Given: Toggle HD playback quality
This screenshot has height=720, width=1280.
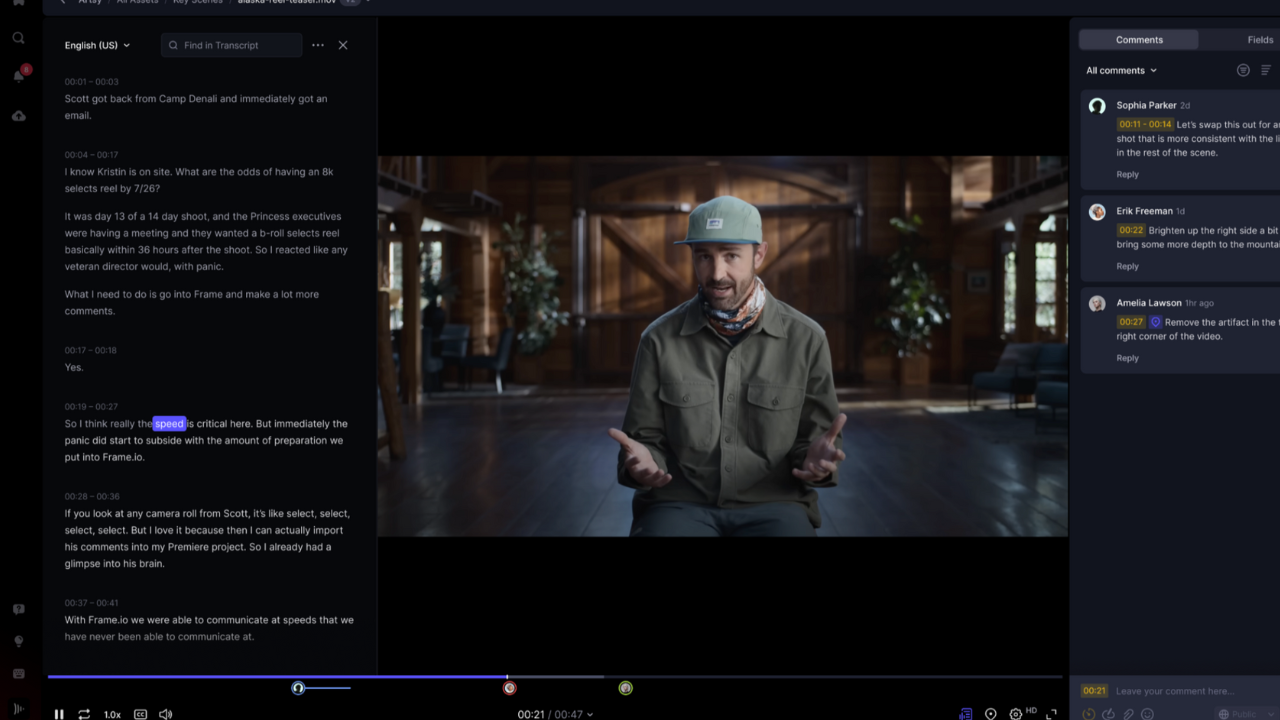Looking at the screenshot, I should (x=1033, y=710).
